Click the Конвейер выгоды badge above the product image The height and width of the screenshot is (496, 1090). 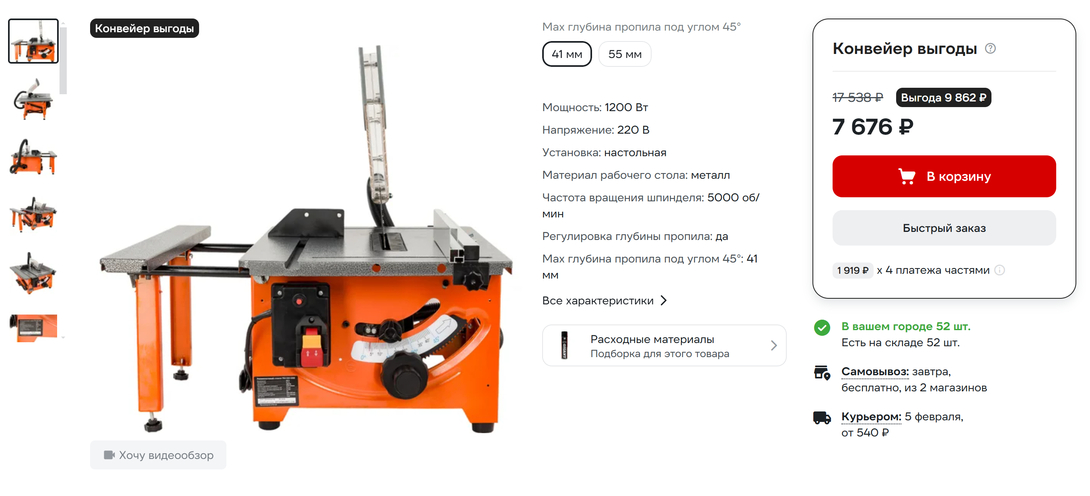(x=145, y=28)
